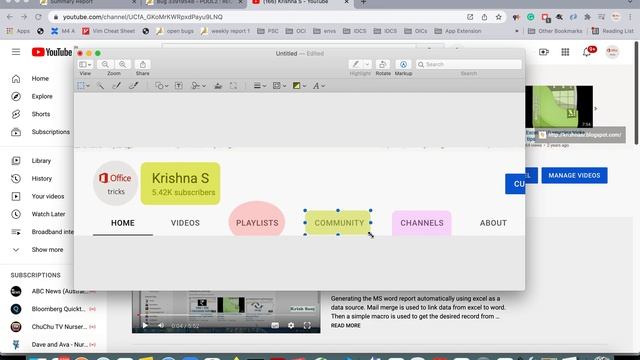Open the Shapes tool menu
640x360 pixels.
(x=162, y=86)
